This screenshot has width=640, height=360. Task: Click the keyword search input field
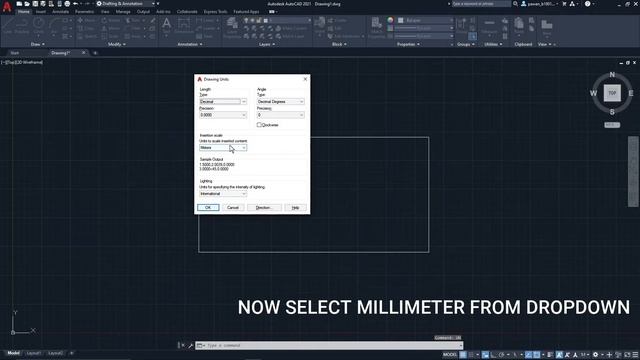click(x=480, y=4)
